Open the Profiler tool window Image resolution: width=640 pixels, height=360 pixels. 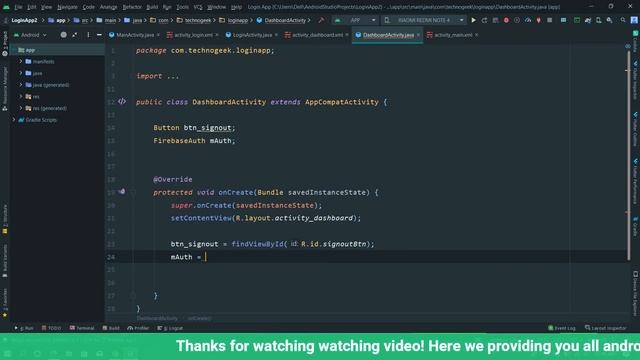click(x=138, y=328)
